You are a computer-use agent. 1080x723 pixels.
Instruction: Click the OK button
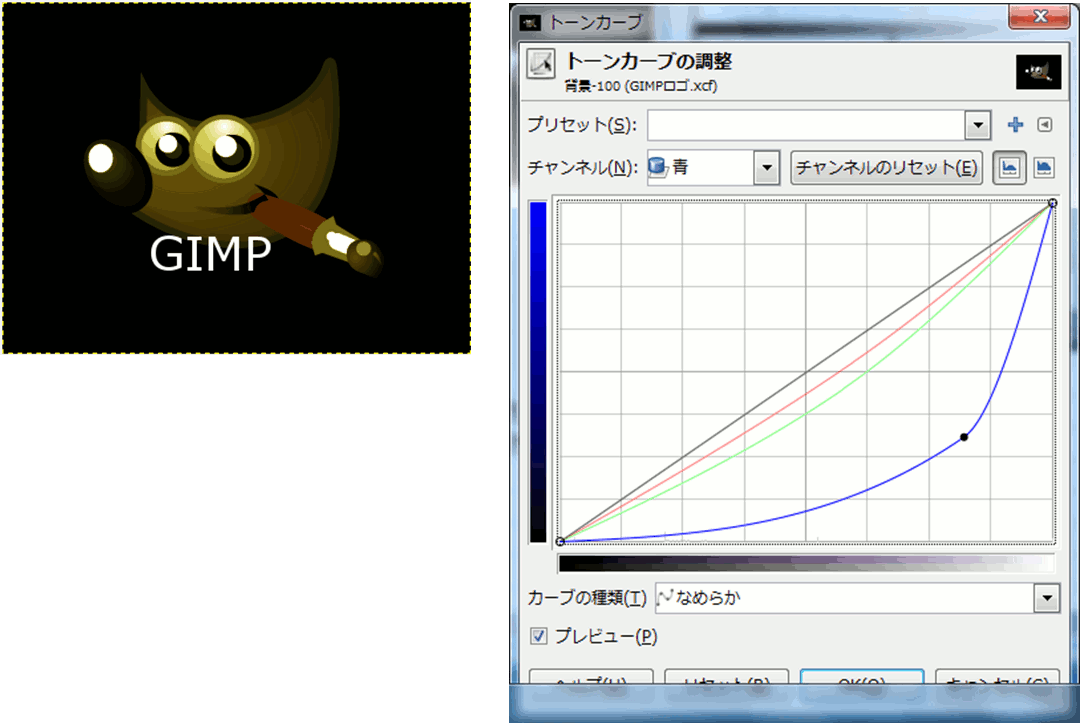(x=861, y=682)
